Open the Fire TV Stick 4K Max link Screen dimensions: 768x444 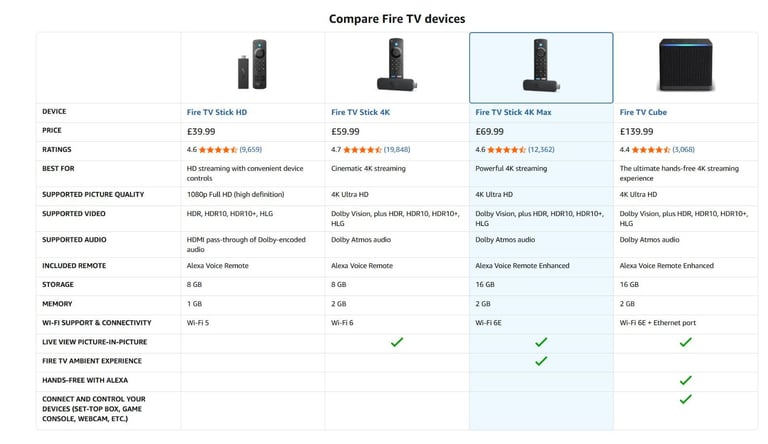[513, 112]
